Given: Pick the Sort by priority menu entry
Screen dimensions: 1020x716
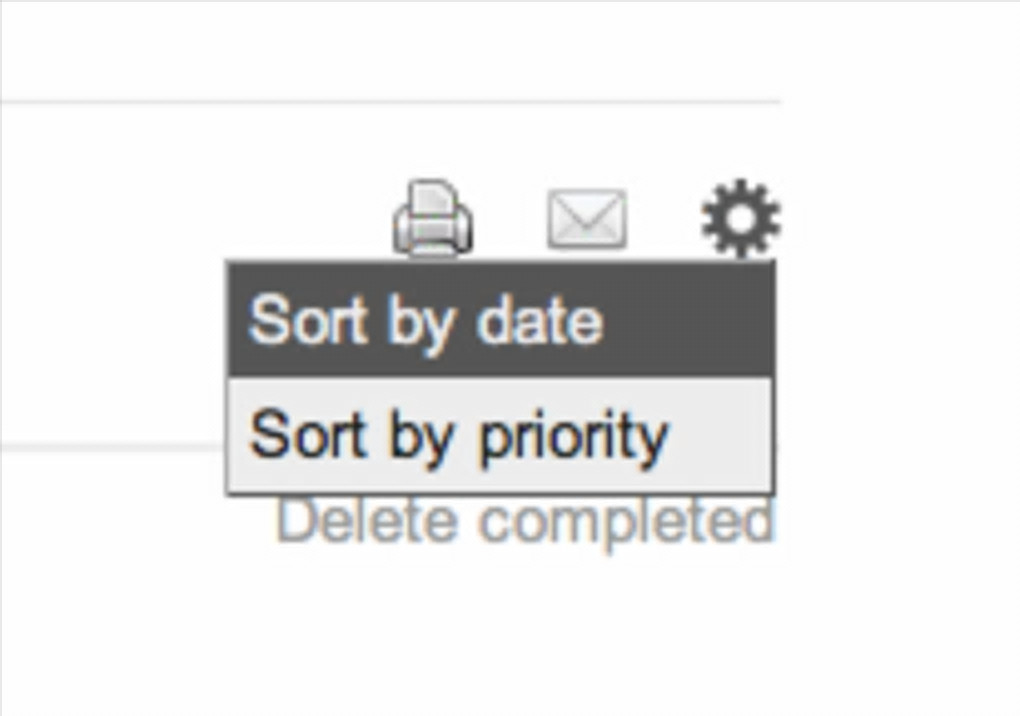Looking at the screenshot, I should pyautogui.click(x=500, y=436).
